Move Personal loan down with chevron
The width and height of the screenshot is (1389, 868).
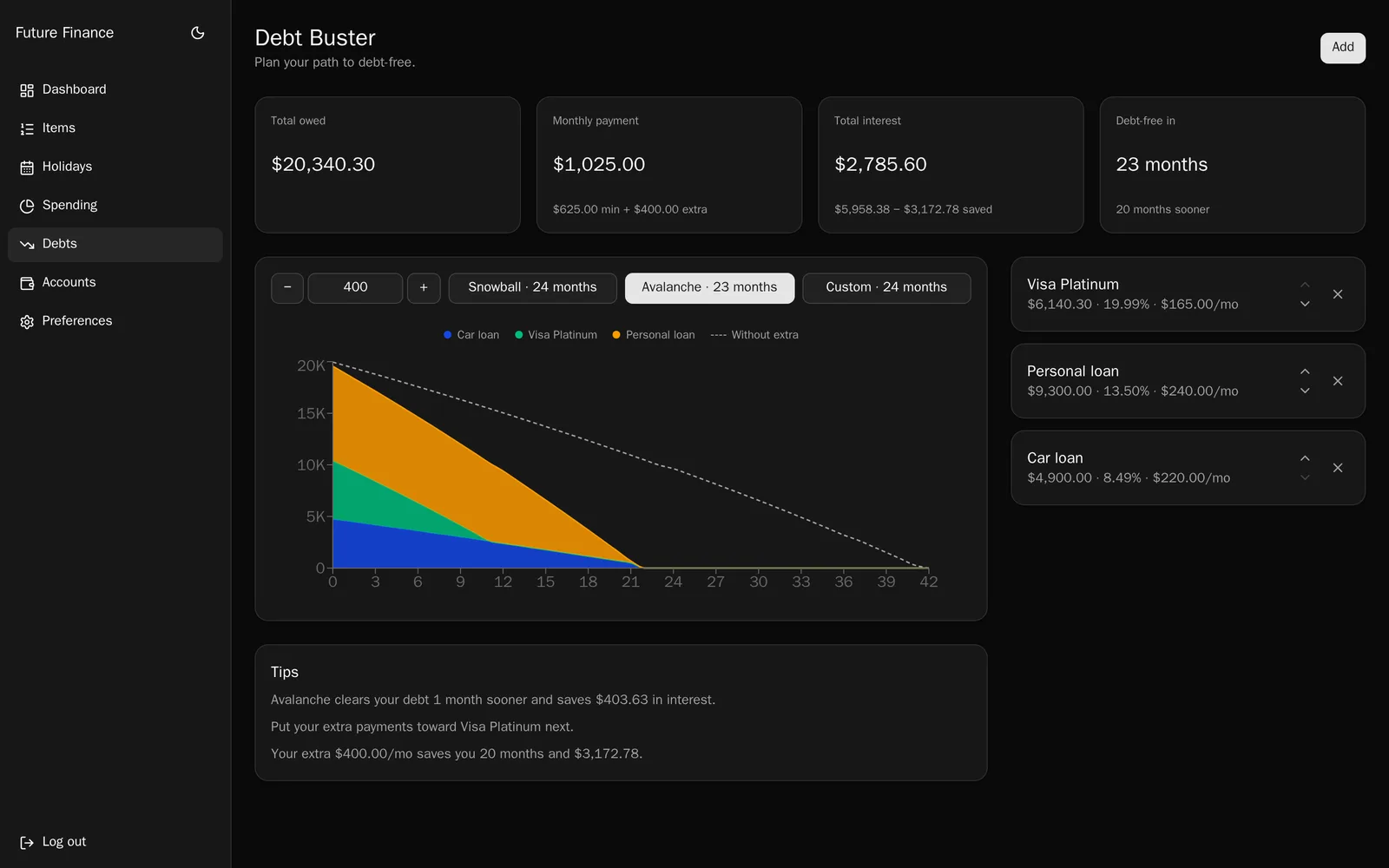point(1305,391)
